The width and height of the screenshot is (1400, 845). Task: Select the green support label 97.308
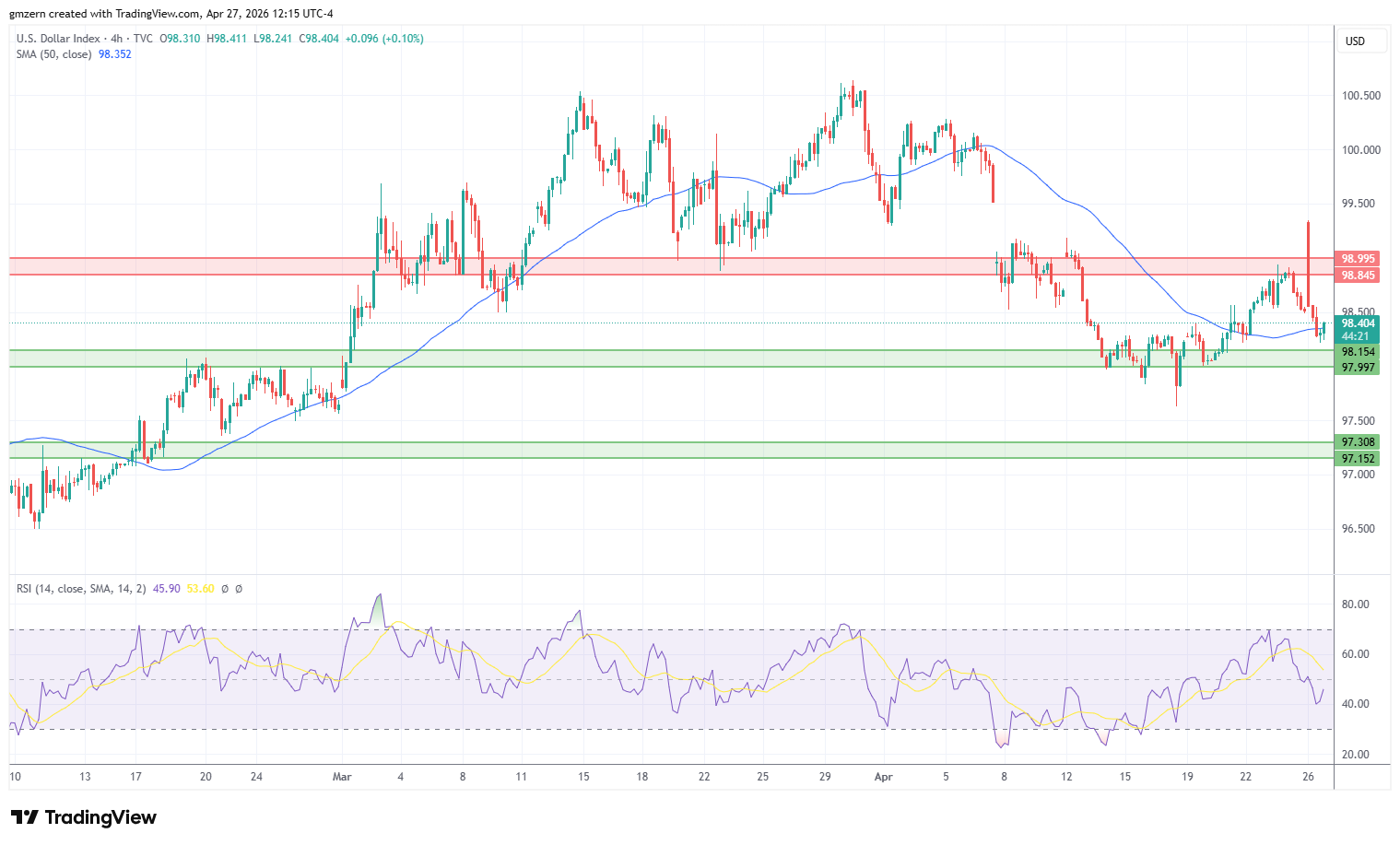pyautogui.click(x=1358, y=442)
